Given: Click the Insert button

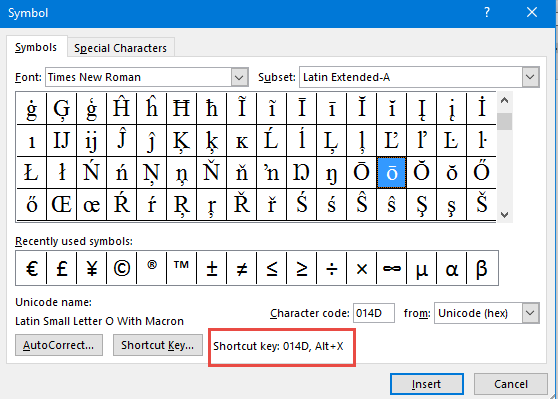Looking at the screenshot, I should [x=426, y=384].
